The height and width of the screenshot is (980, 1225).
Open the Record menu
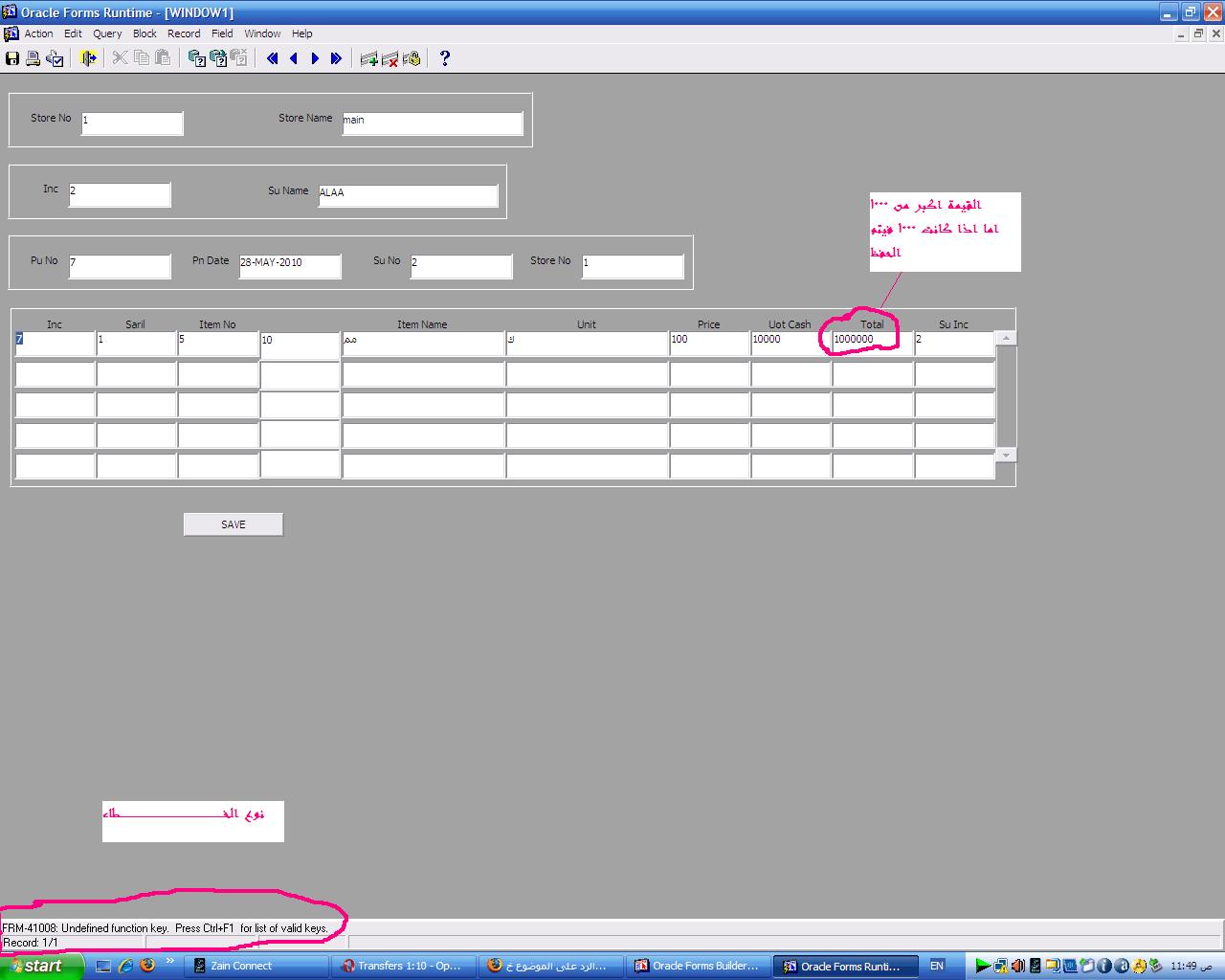[184, 33]
